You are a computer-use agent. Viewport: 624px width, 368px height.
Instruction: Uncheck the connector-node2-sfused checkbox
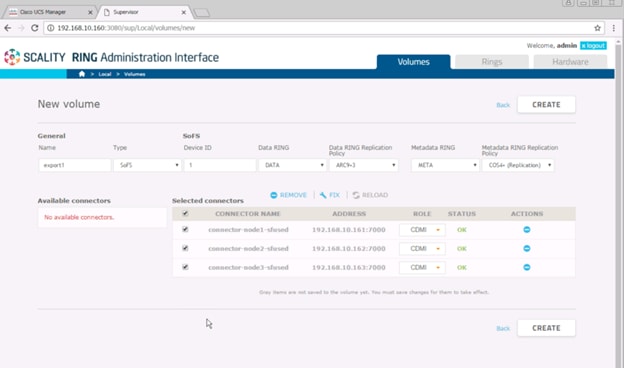click(185, 248)
